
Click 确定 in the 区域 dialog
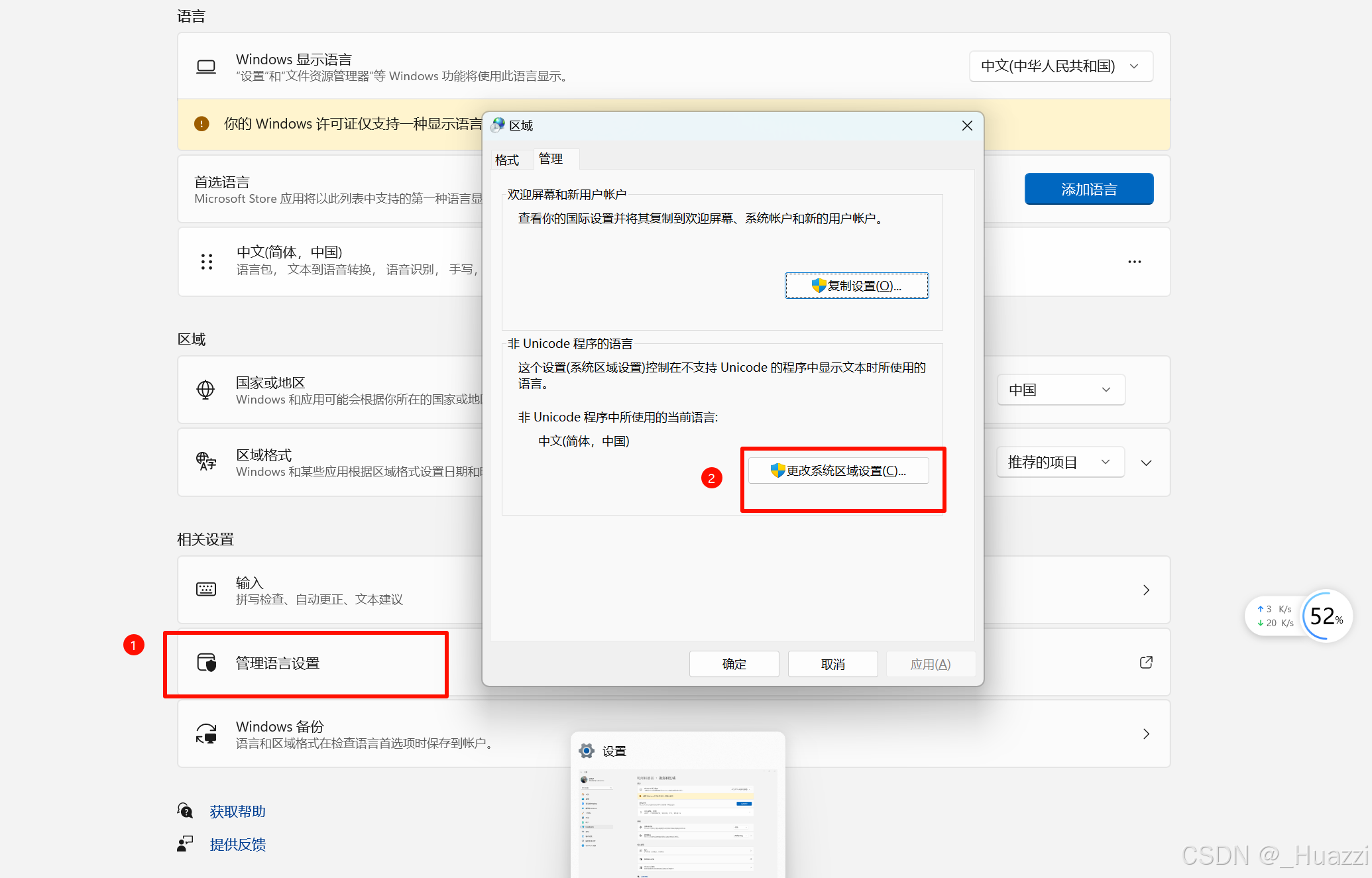[734, 664]
